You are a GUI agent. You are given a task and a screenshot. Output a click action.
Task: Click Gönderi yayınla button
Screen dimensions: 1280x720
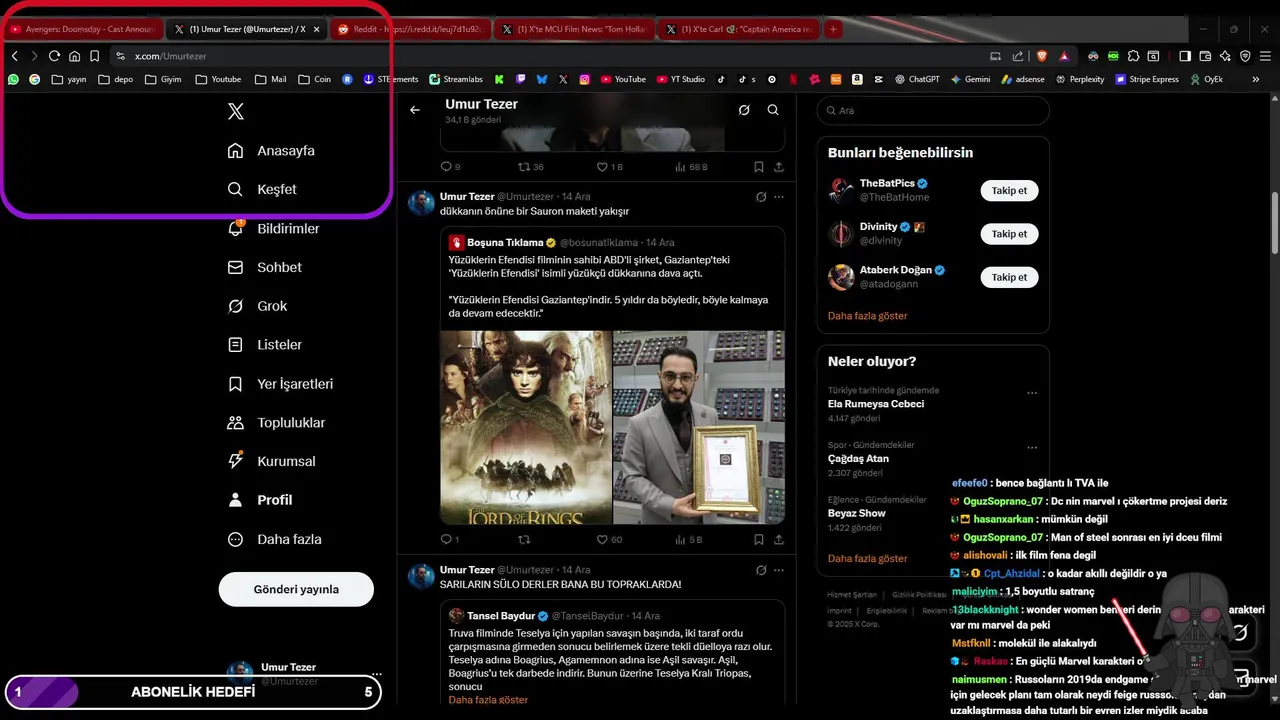pos(296,589)
